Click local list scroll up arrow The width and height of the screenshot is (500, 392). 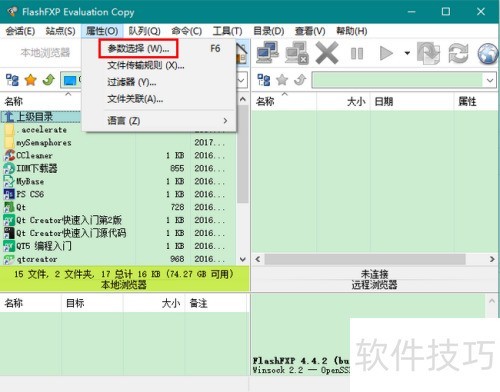pyautogui.click(x=243, y=99)
